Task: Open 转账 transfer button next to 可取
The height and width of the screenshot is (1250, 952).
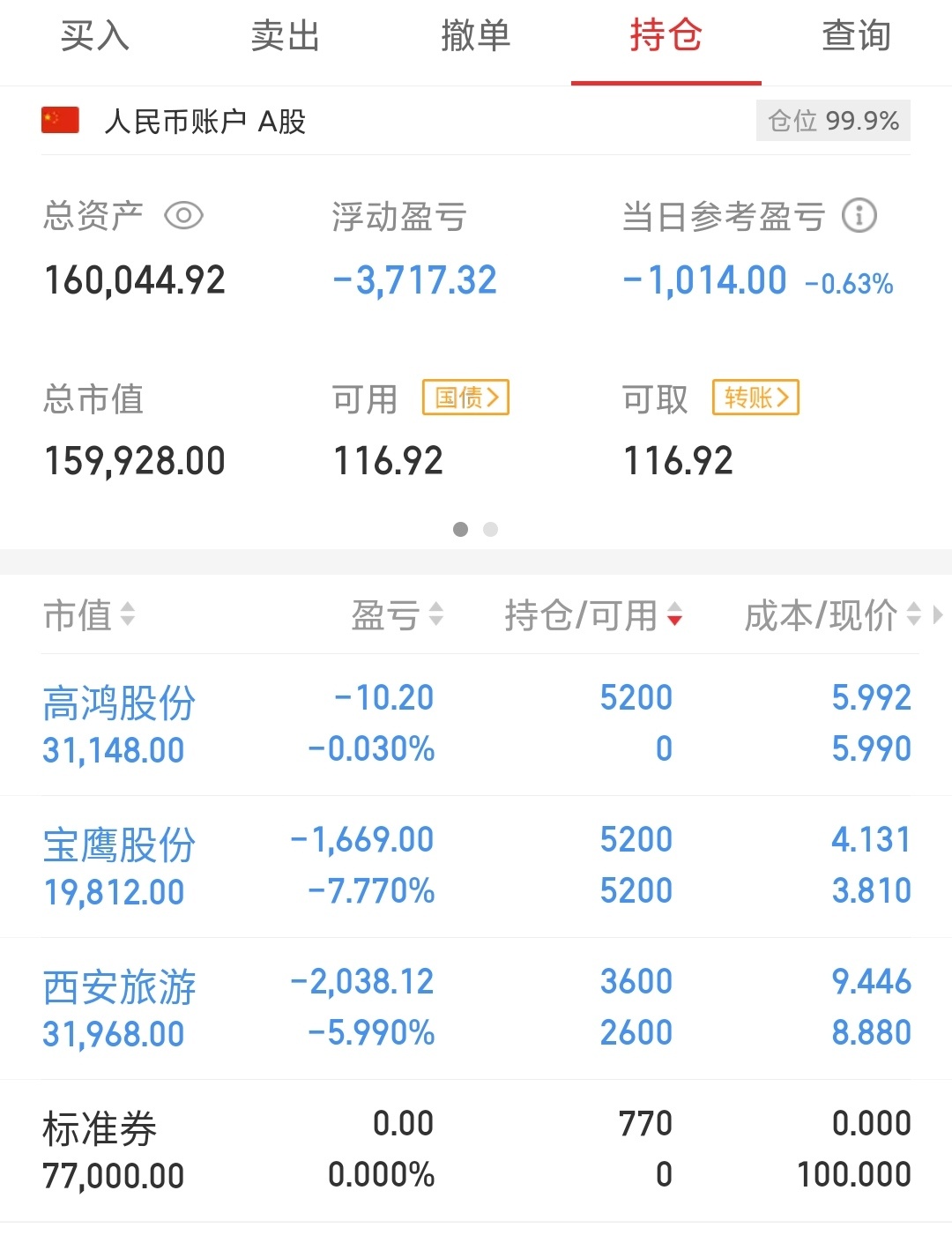Action: coord(755,398)
